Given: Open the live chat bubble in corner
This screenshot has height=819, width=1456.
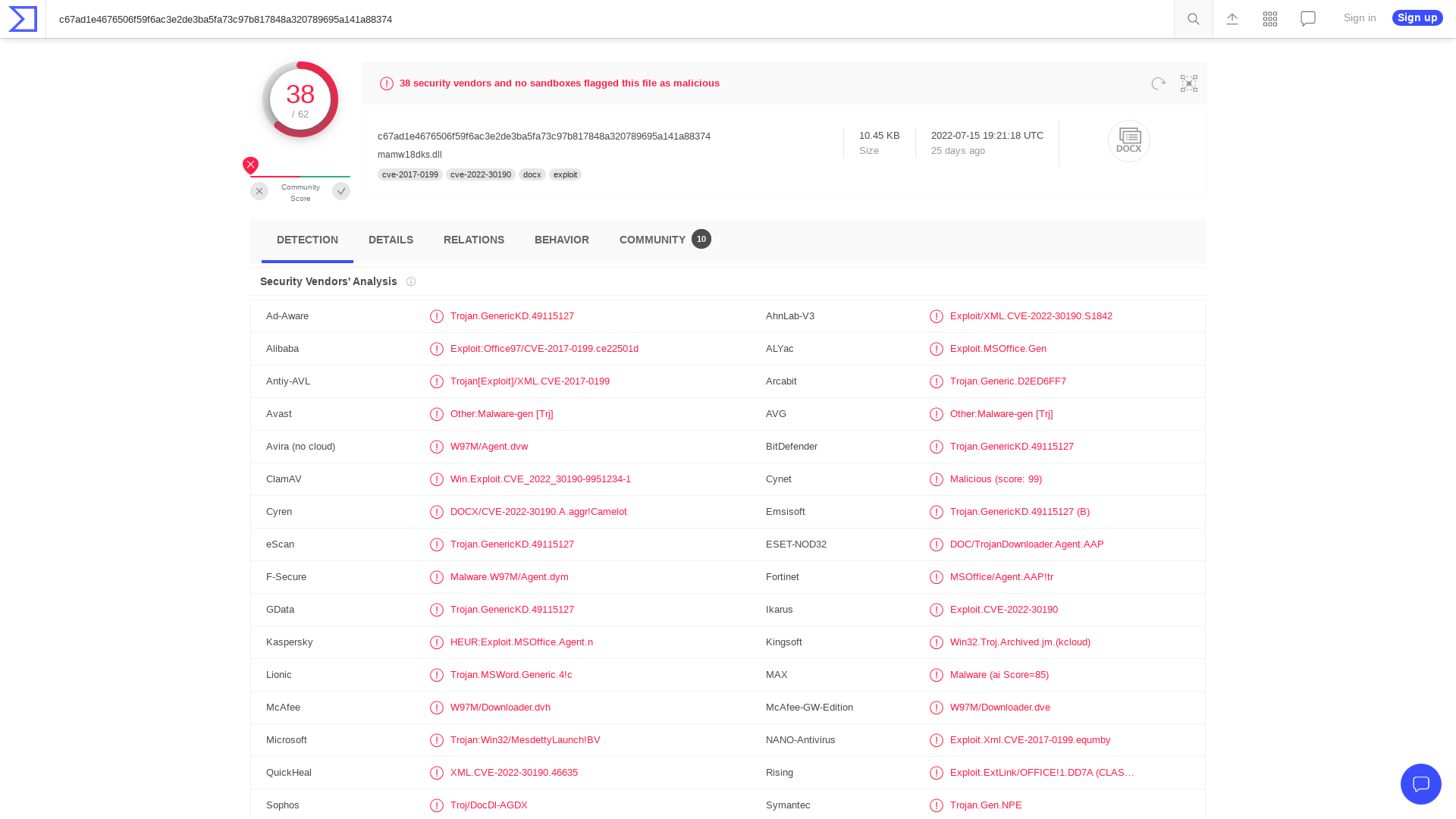Looking at the screenshot, I should [1421, 784].
